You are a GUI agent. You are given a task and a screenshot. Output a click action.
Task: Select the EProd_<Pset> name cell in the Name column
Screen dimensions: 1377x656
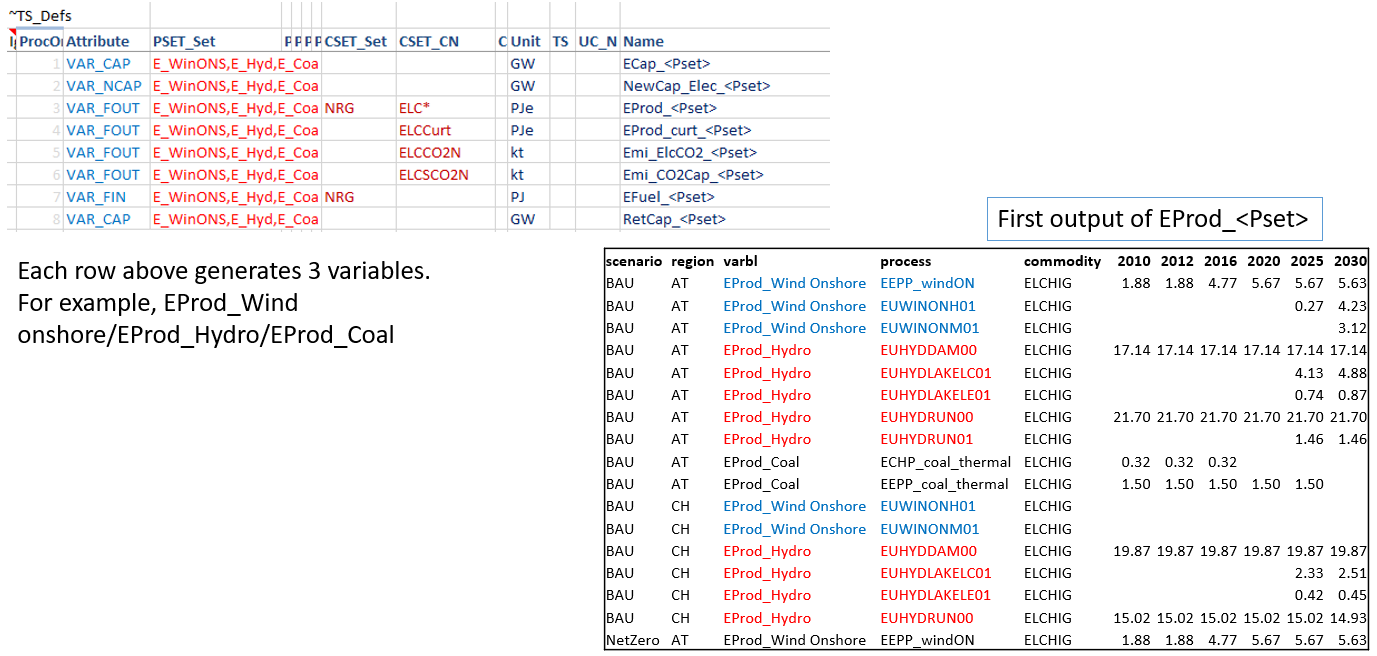[x=669, y=108]
